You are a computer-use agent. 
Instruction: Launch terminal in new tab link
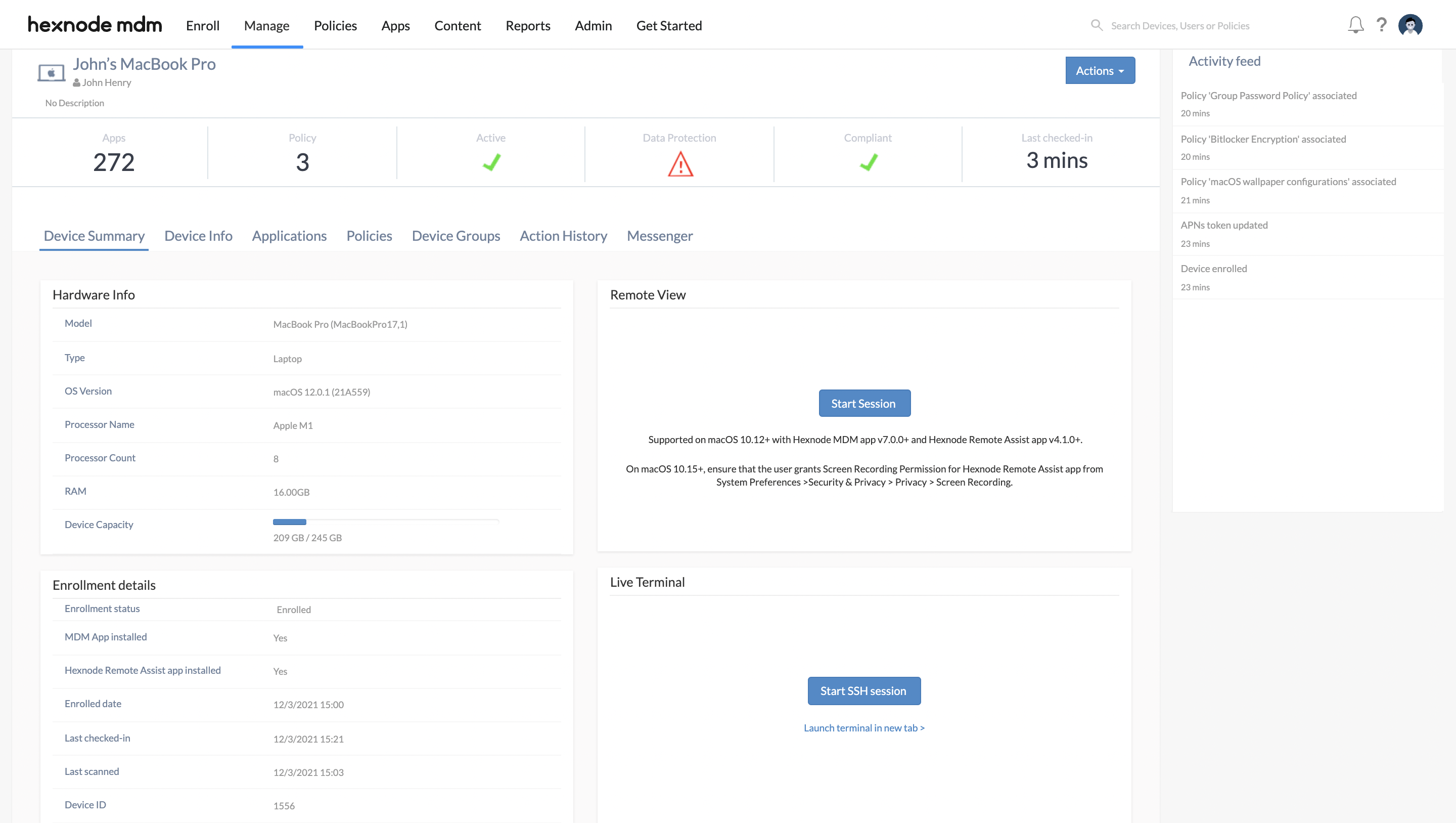(x=864, y=728)
